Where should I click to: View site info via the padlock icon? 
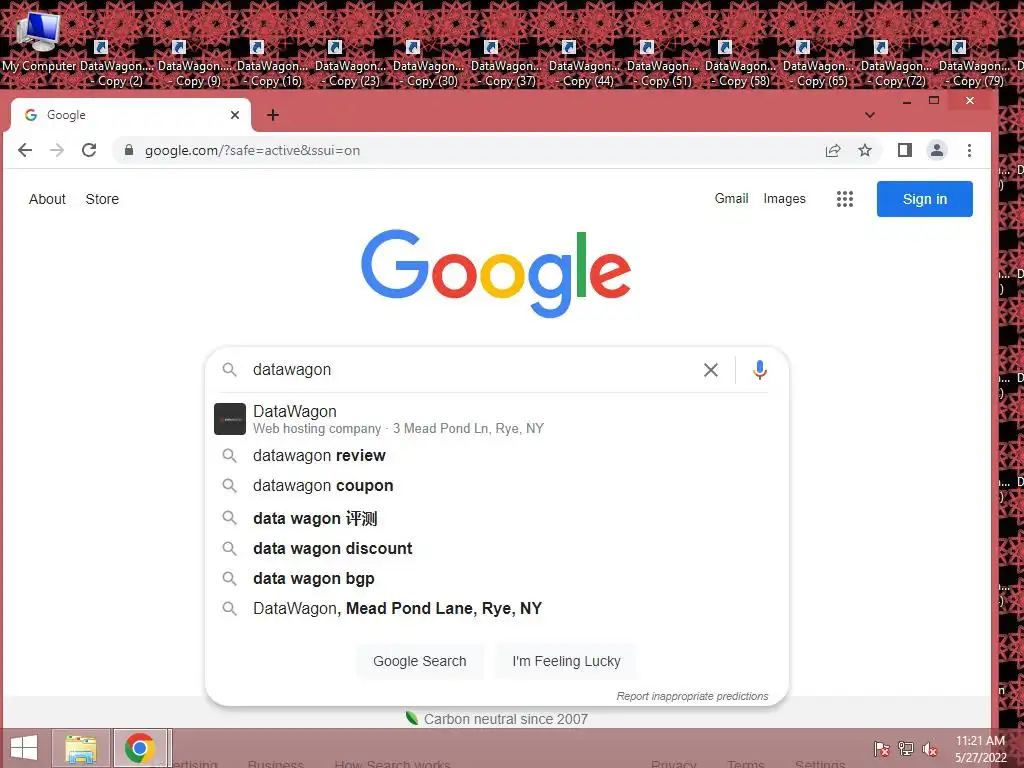(x=129, y=150)
